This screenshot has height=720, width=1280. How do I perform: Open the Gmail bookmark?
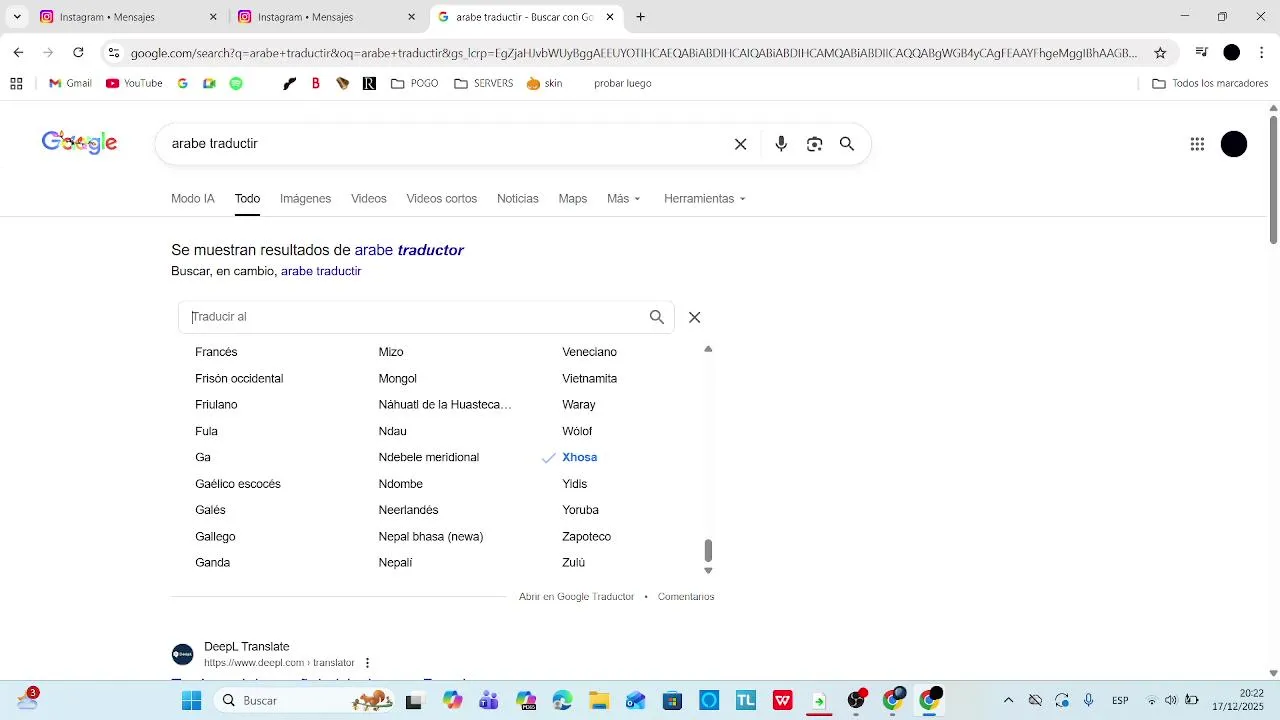tap(70, 83)
